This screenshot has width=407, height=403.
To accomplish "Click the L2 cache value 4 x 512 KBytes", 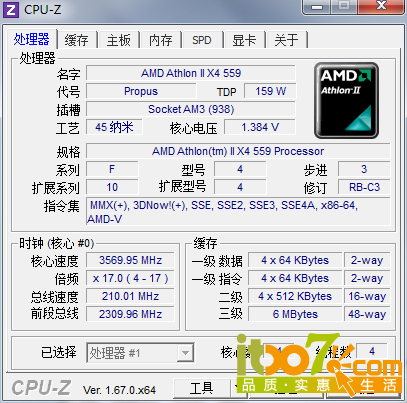I will coord(295,296).
